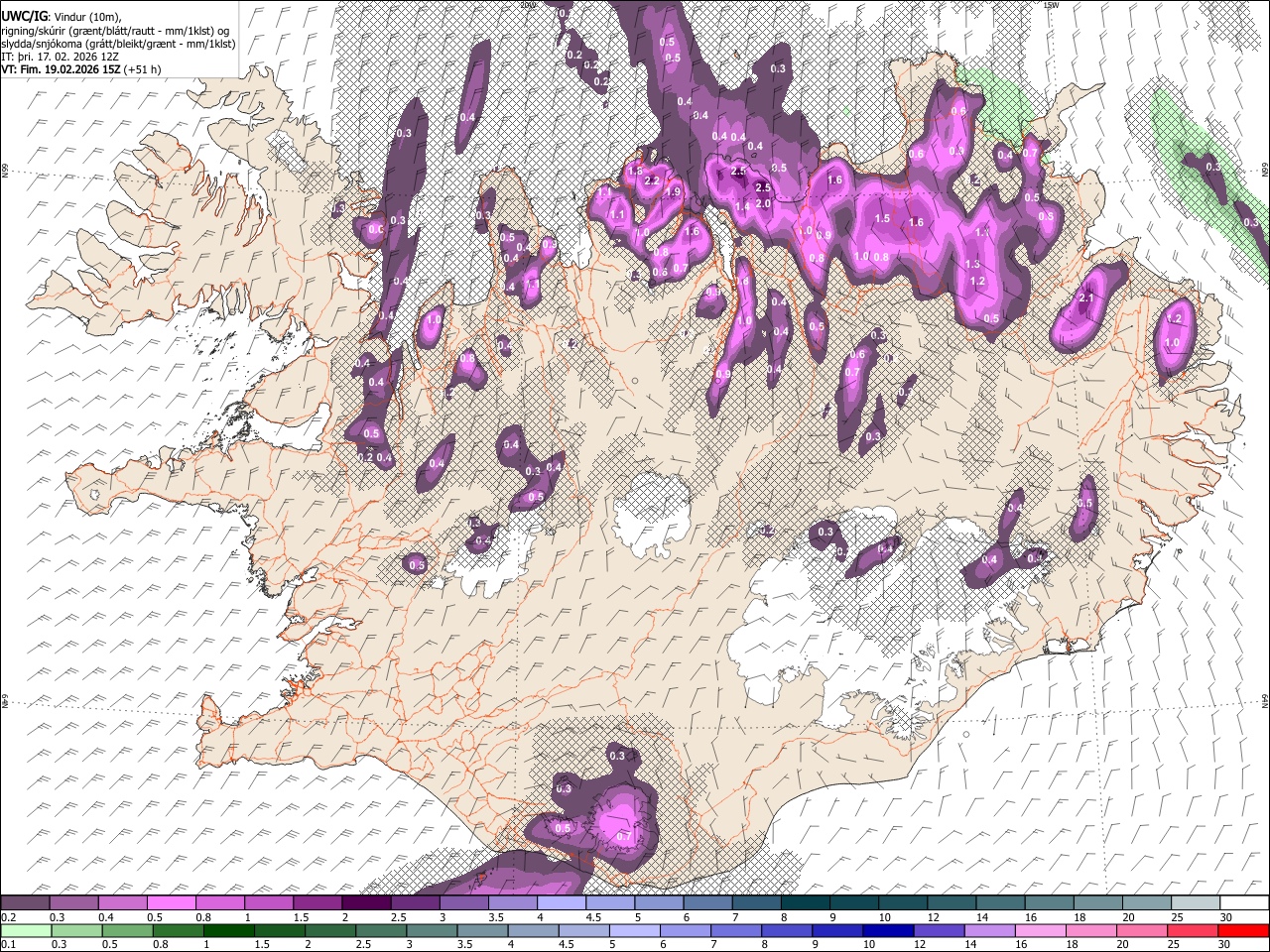The image size is (1270, 952).
Task: Pick lower scale swatch between 1 and 1.5
Action: (229, 930)
